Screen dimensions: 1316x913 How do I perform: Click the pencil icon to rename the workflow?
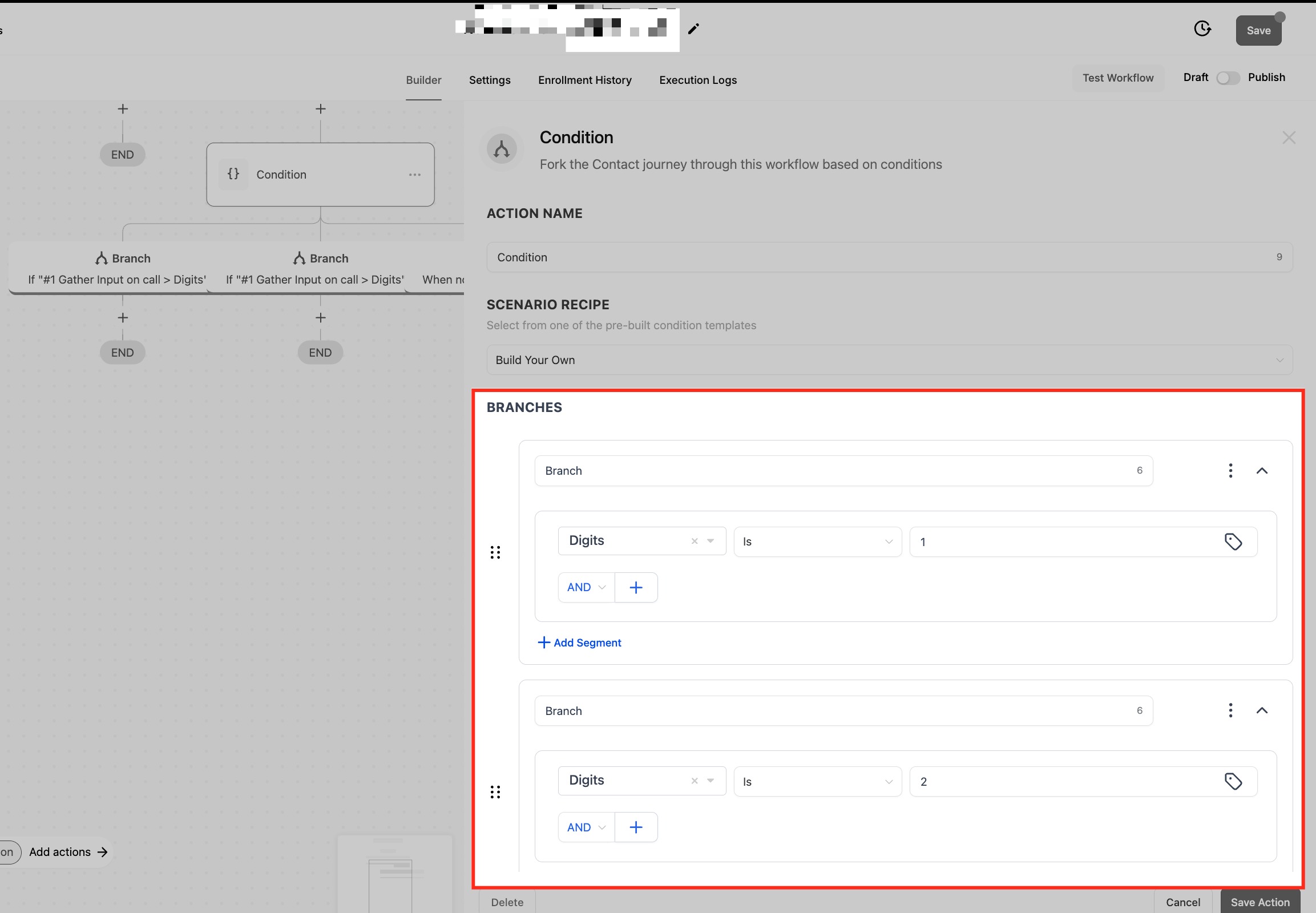click(693, 29)
